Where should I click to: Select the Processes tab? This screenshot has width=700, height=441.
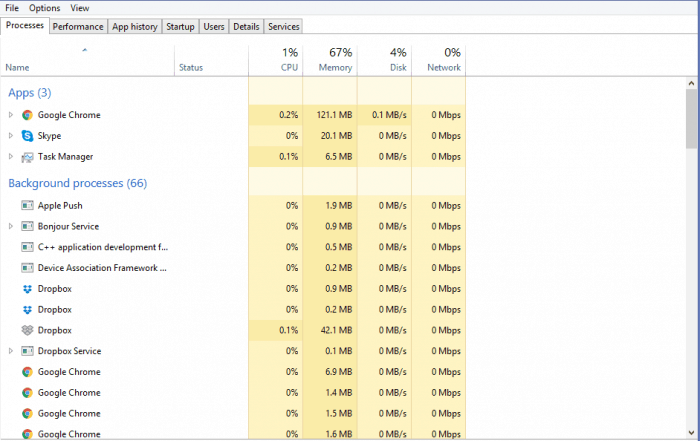(x=25, y=25)
